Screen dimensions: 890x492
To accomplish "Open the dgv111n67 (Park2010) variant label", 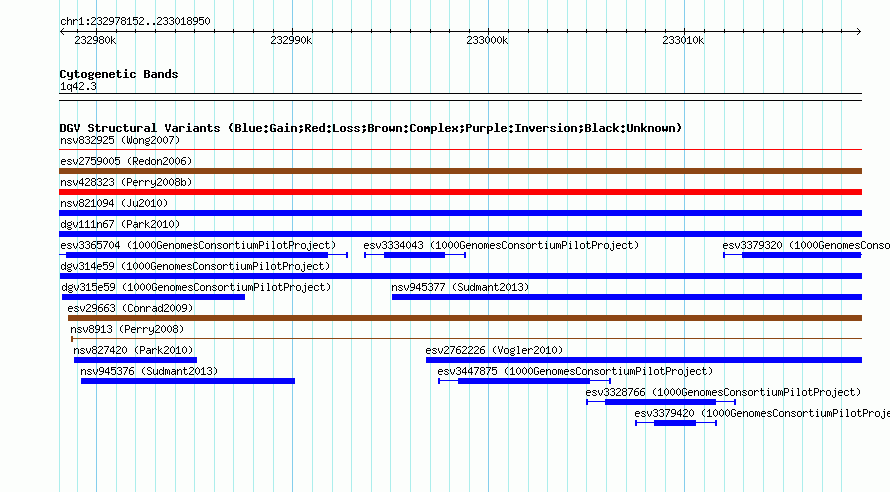I will coord(120,224).
